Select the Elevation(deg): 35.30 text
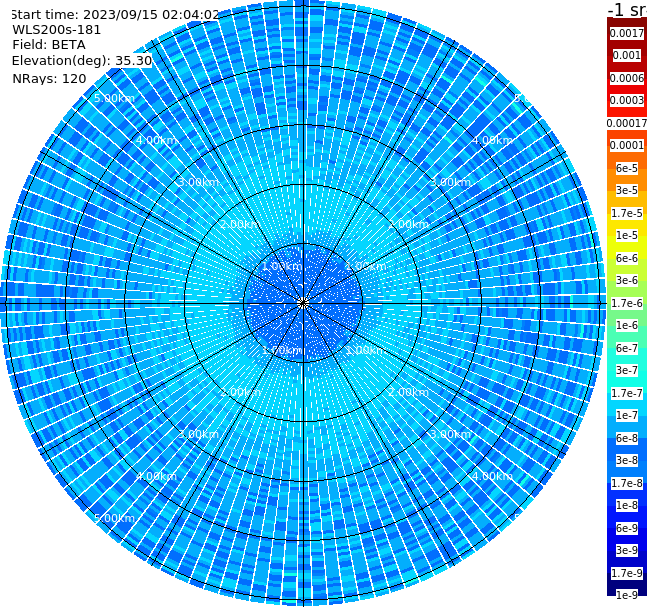The height and width of the screenshot is (607, 647). coord(82,61)
